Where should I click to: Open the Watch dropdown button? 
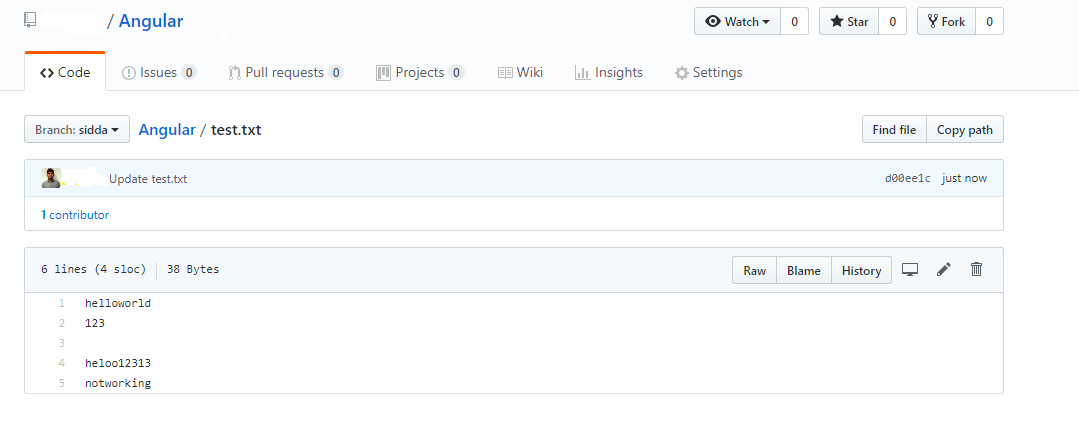[737, 22]
